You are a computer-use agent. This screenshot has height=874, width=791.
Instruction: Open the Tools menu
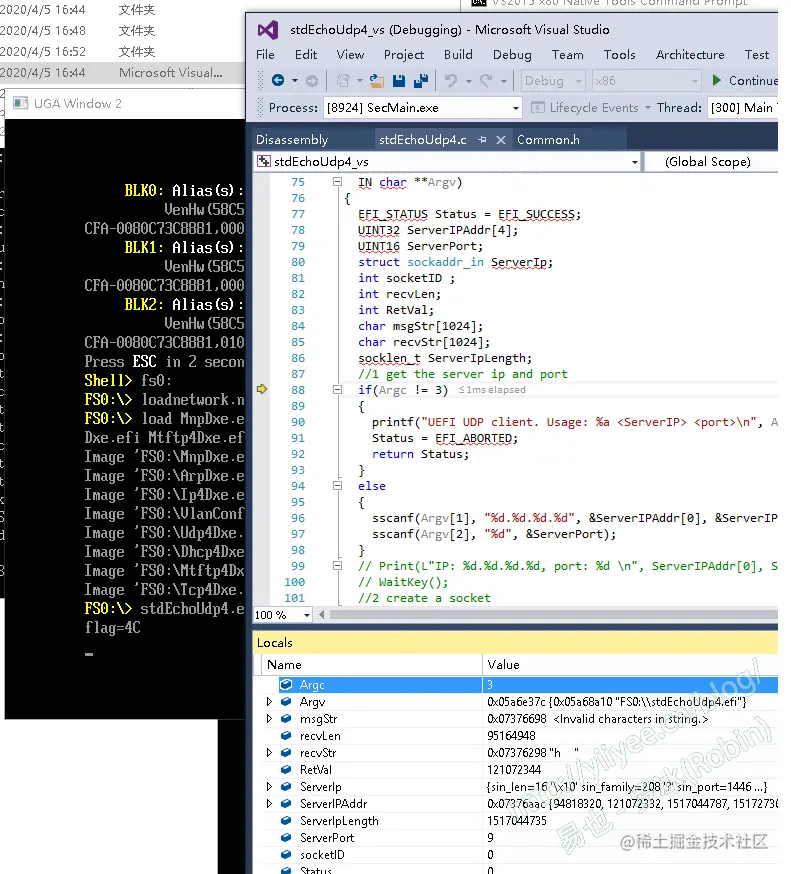619,55
